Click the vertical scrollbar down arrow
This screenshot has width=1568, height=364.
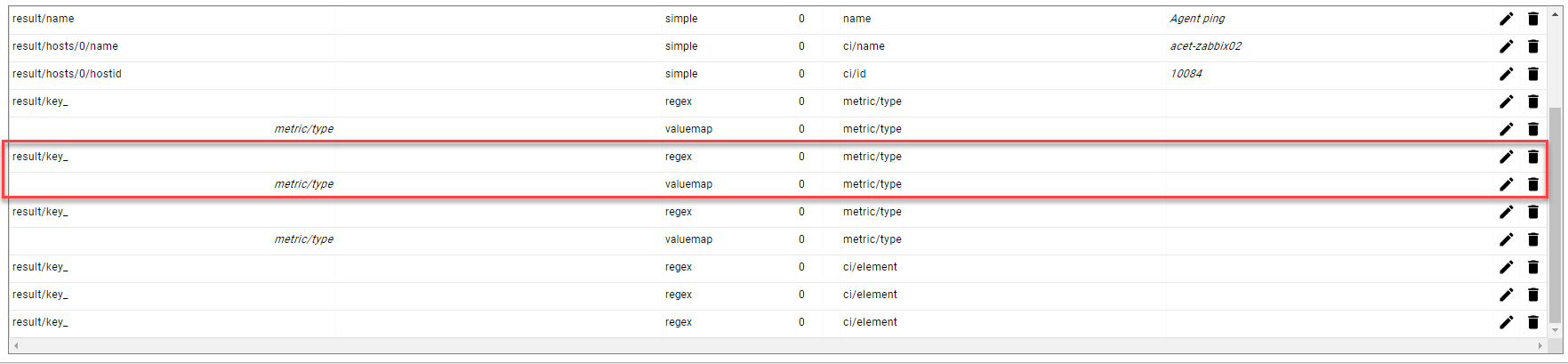point(1555,330)
